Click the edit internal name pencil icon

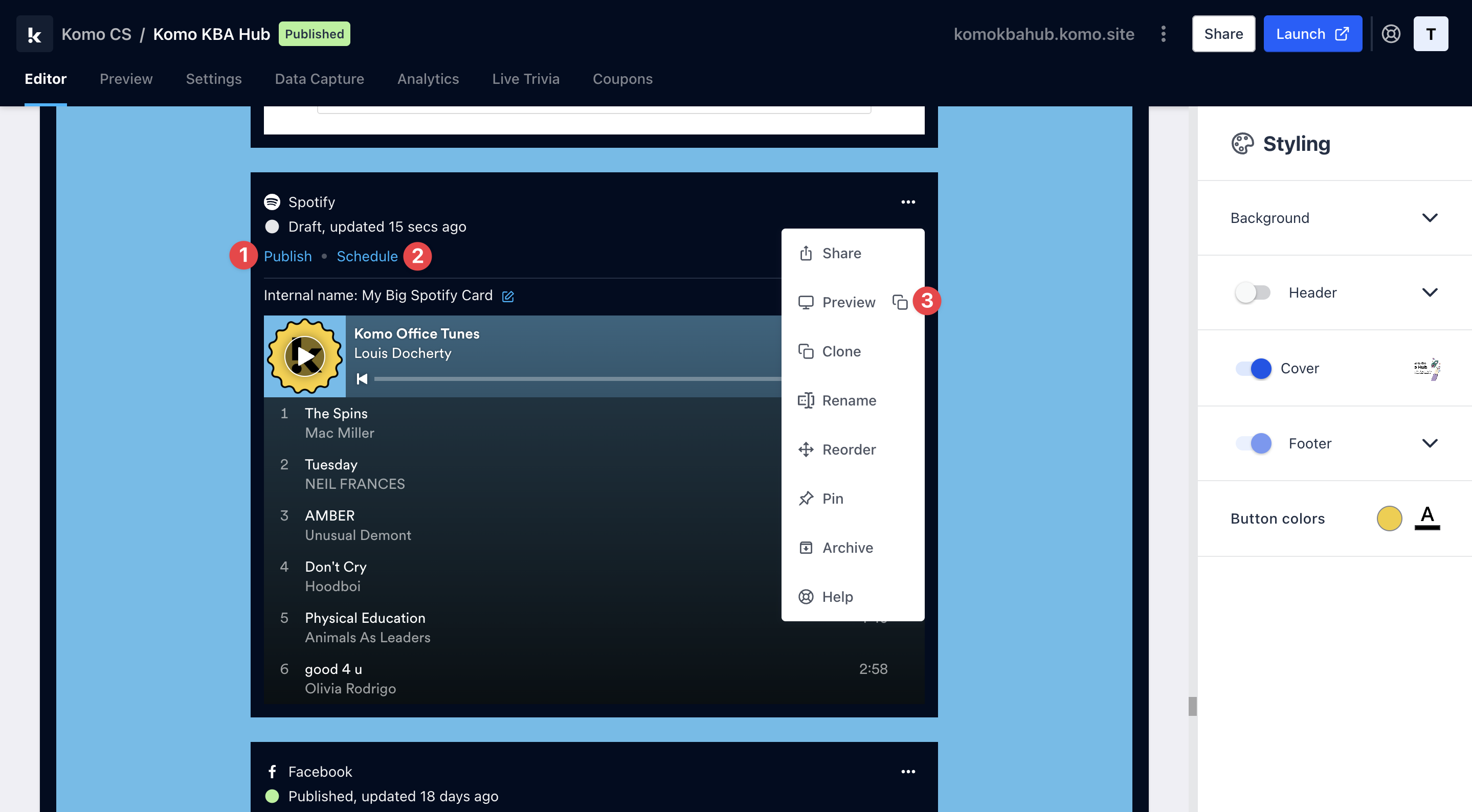point(507,296)
